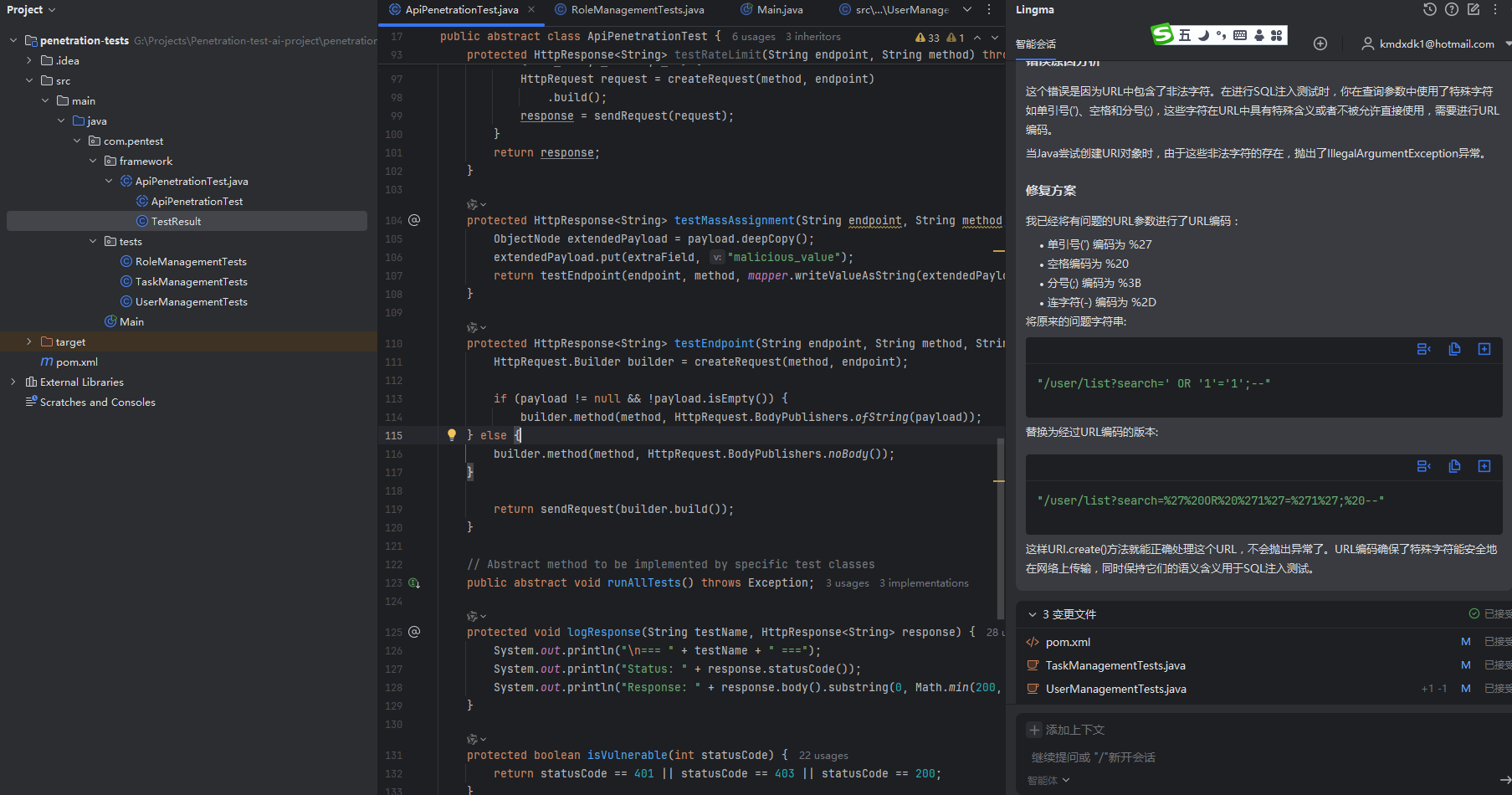Click AI action icon above logResponse method
The height and width of the screenshot is (795, 1512).
click(476, 616)
